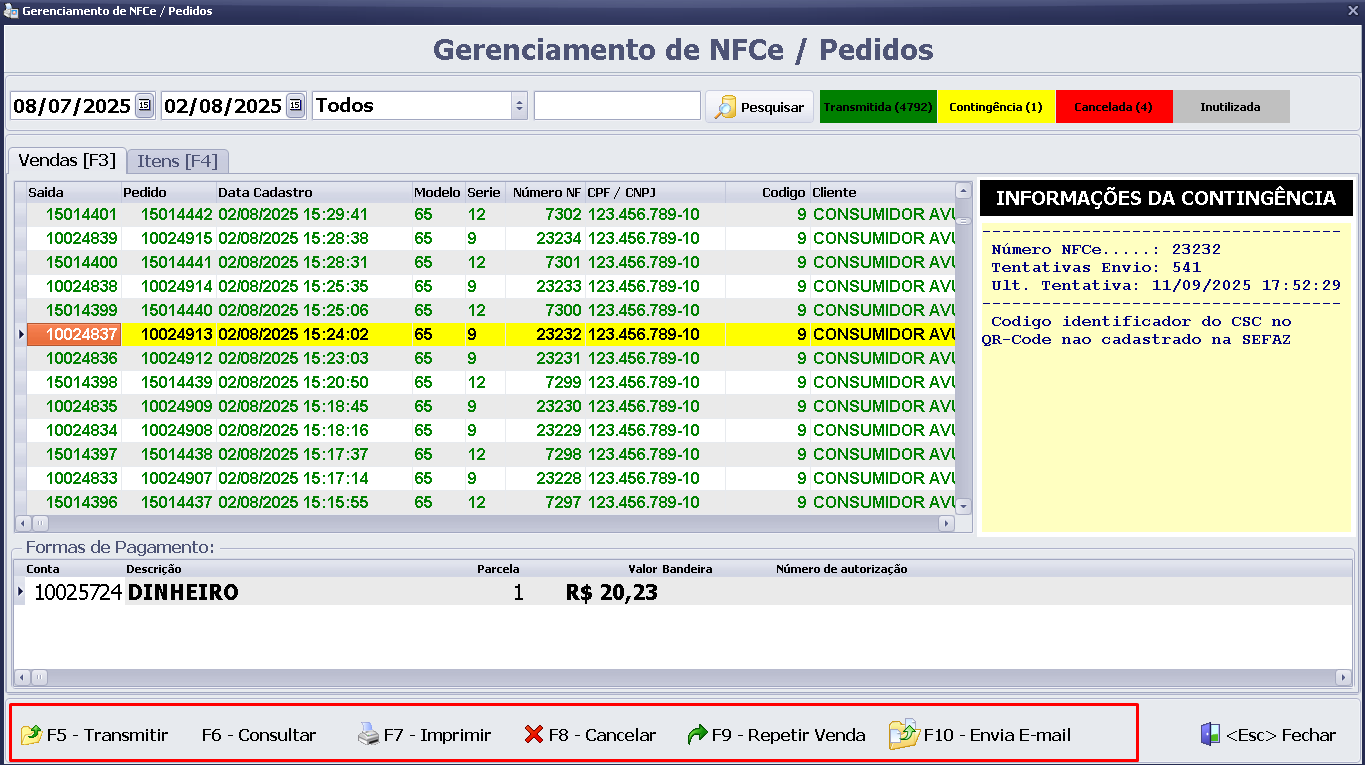Screen dimensions: 1365x765
Task: Click the F7 Imprimir printer icon
Action: [368, 735]
